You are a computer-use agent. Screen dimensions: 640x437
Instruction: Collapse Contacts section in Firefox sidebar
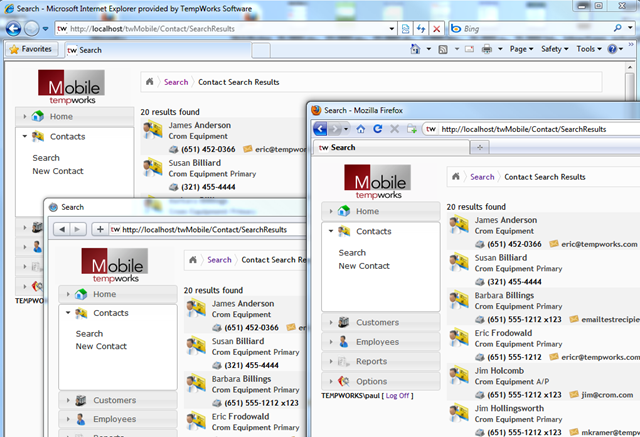click(380, 231)
